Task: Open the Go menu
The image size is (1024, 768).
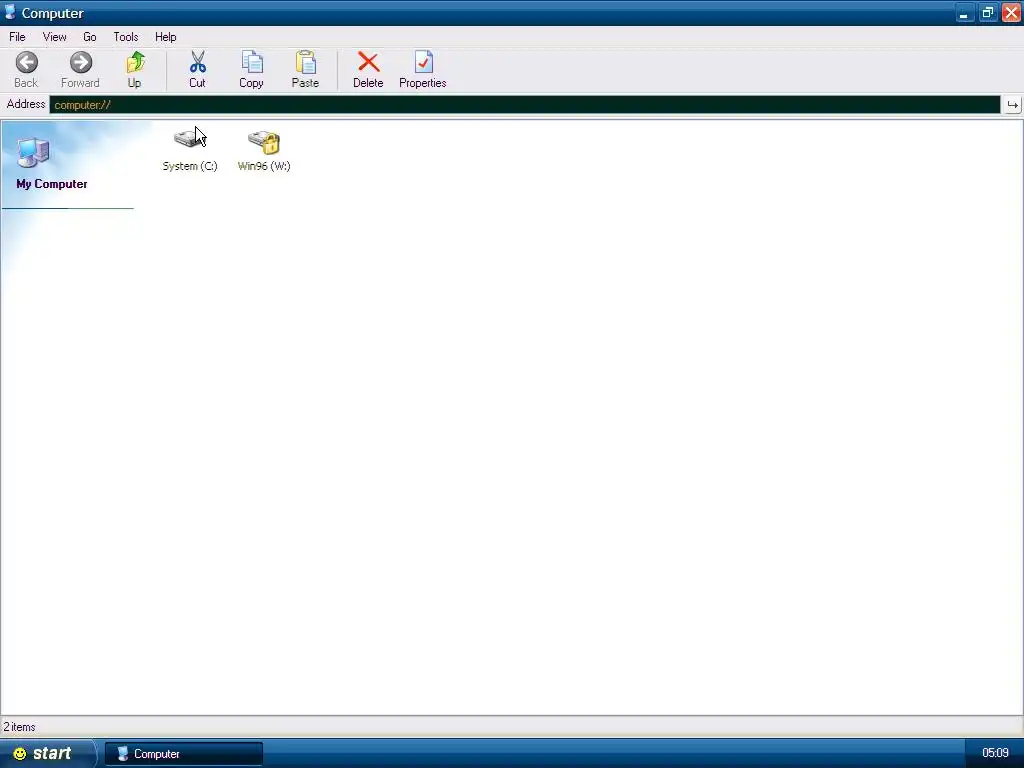Action: [89, 37]
